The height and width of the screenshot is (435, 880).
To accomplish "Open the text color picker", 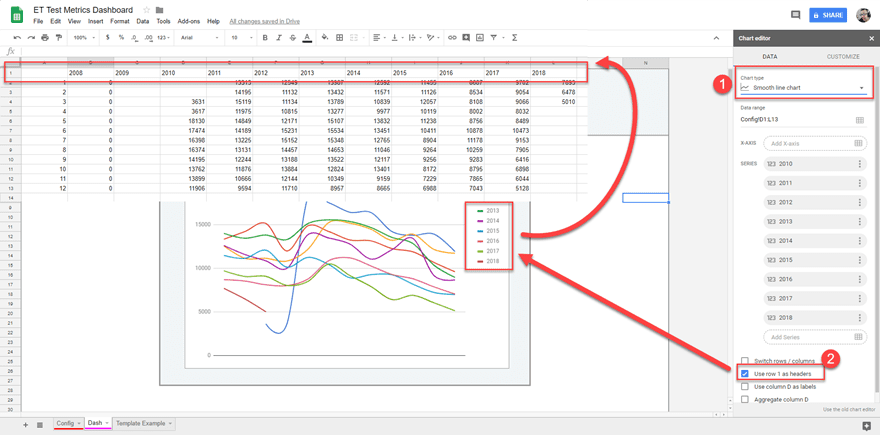I will point(307,38).
